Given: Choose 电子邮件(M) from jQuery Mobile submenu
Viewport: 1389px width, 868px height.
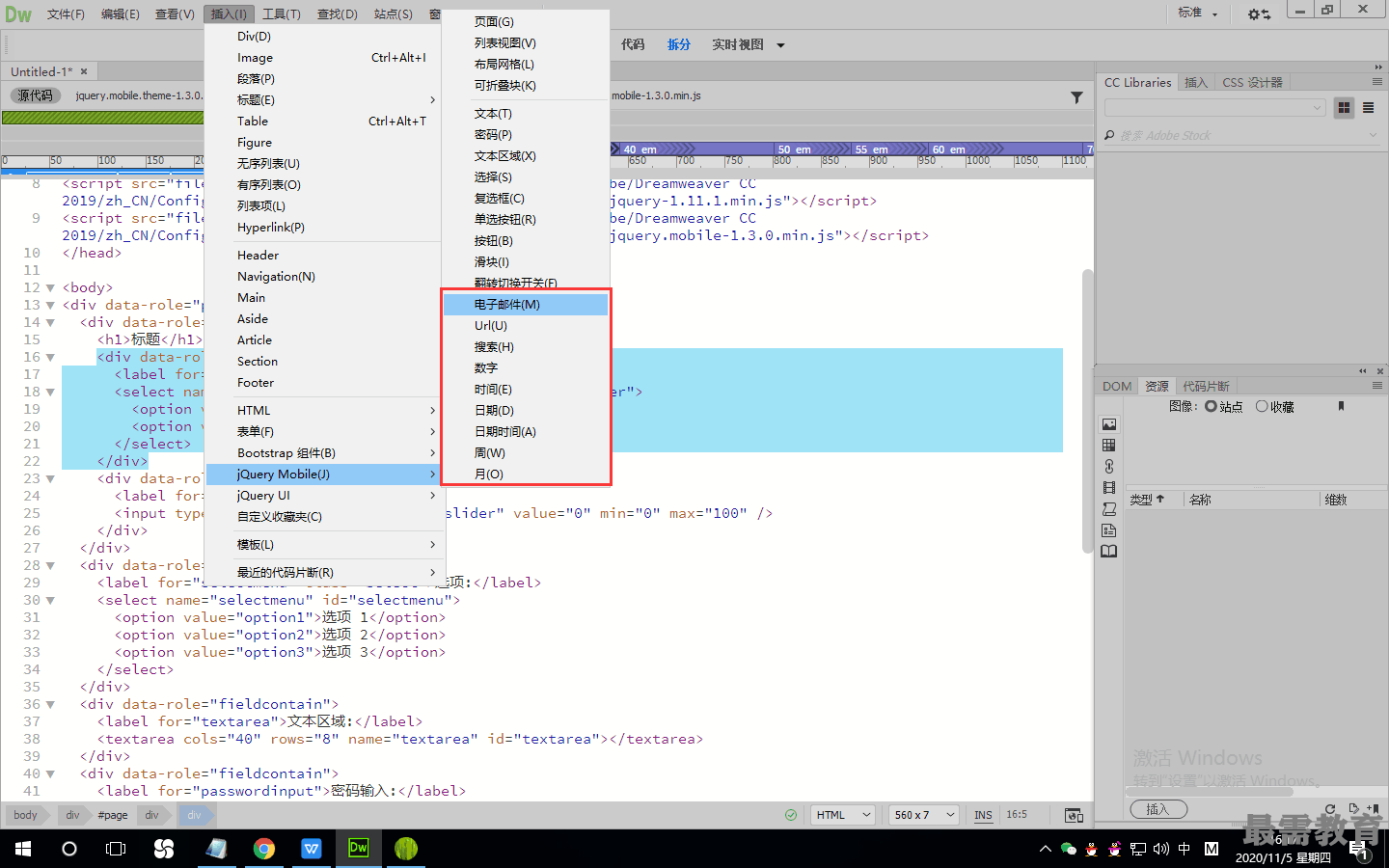Looking at the screenshot, I should [526, 305].
